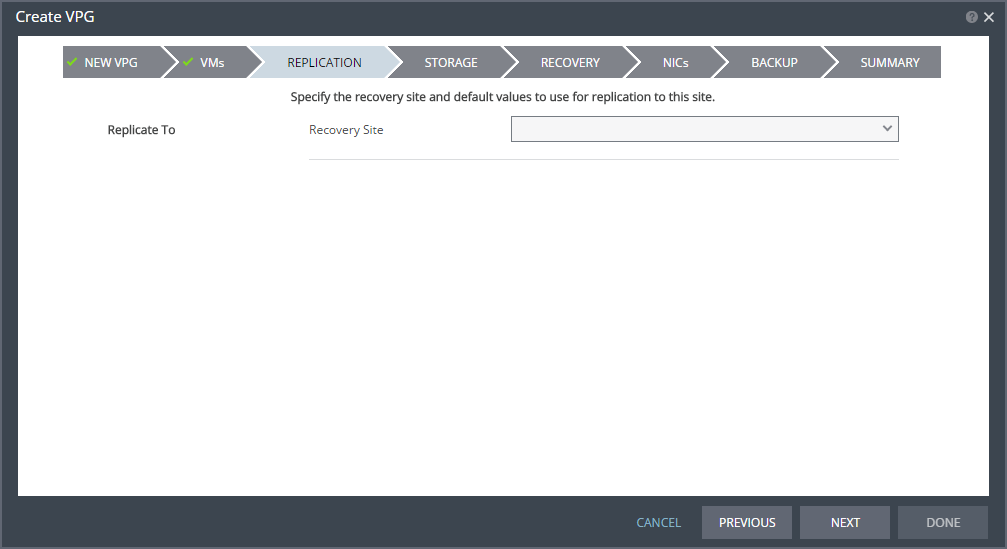Click the DONE button
This screenshot has height=549, width=1007.
coord(943,523)
